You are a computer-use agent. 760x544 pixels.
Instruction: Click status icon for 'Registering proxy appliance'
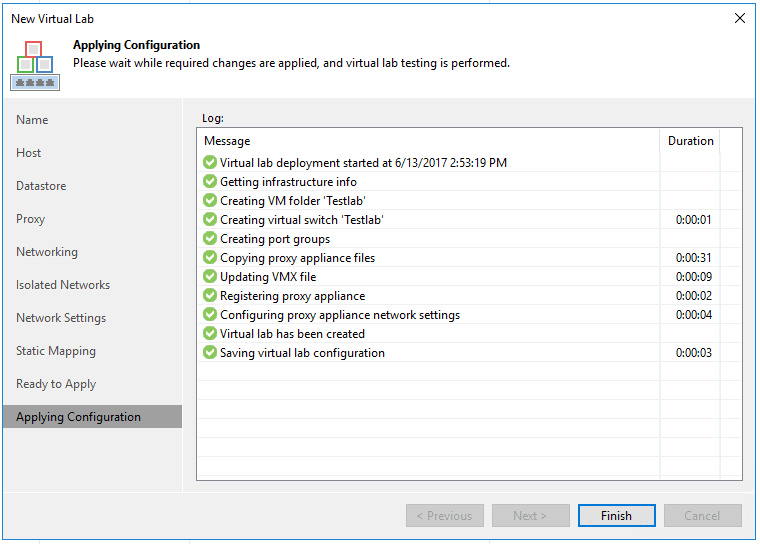[210, 296]
